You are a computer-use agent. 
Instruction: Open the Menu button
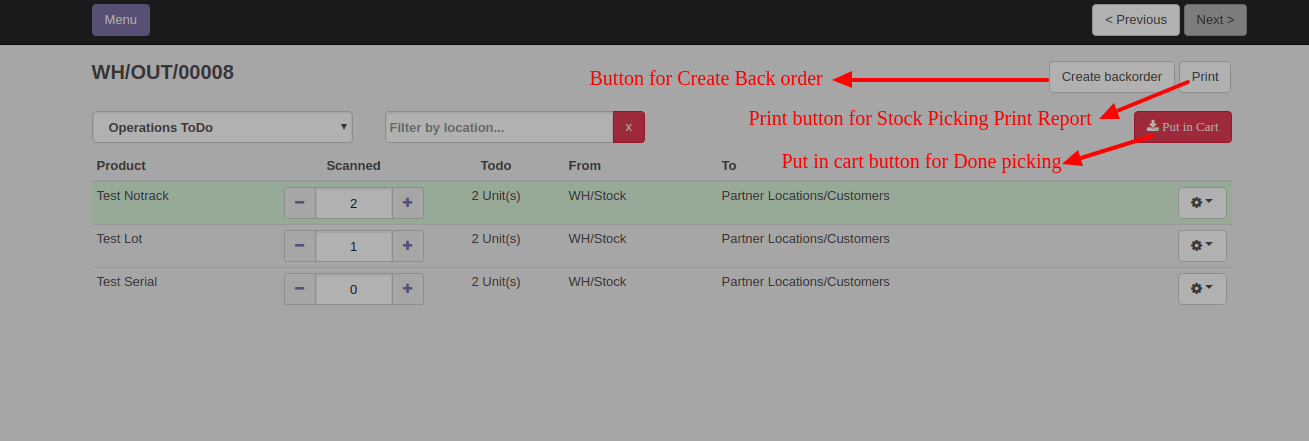click(121, 20)
